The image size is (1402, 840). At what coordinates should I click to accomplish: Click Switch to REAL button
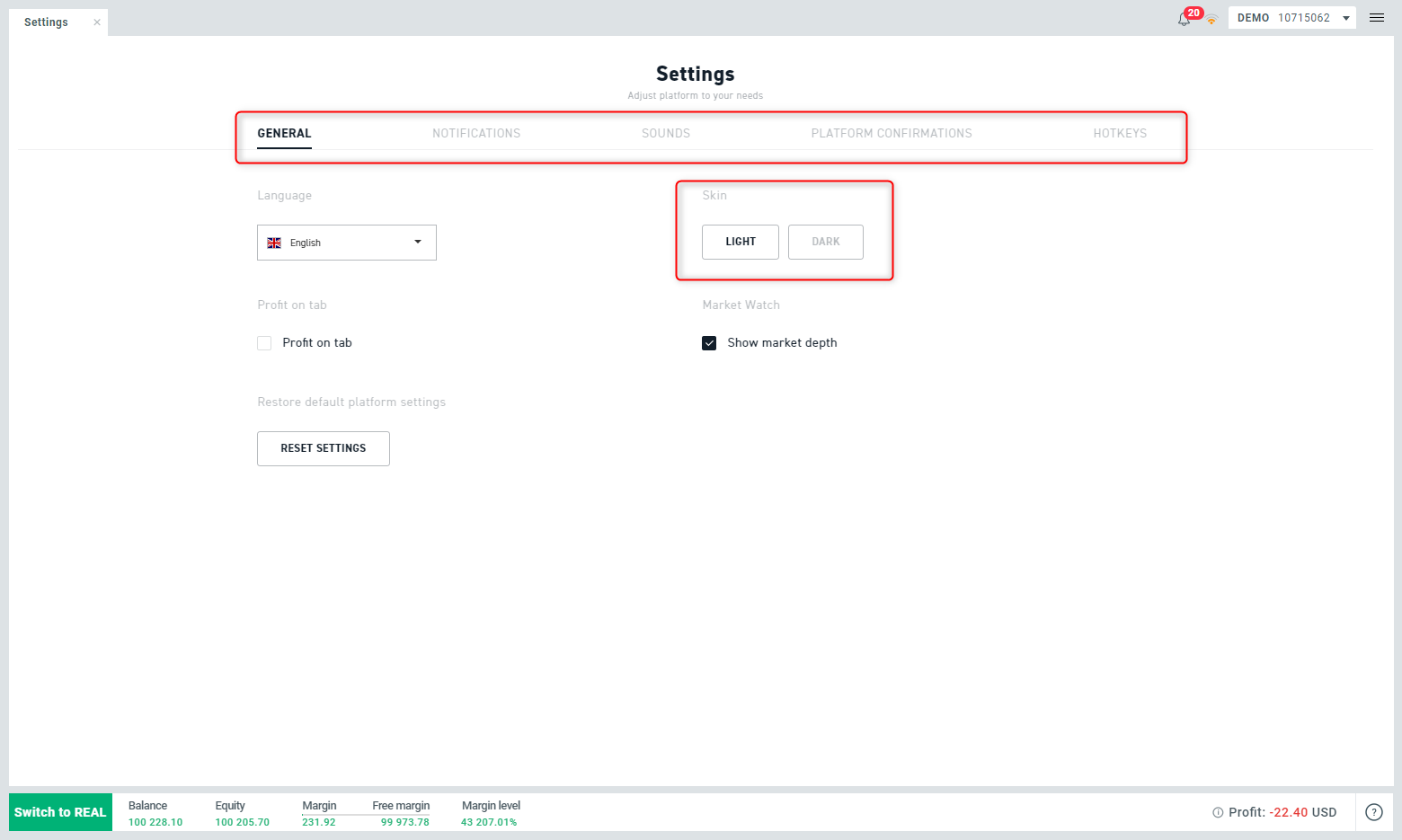click(60, 812)
